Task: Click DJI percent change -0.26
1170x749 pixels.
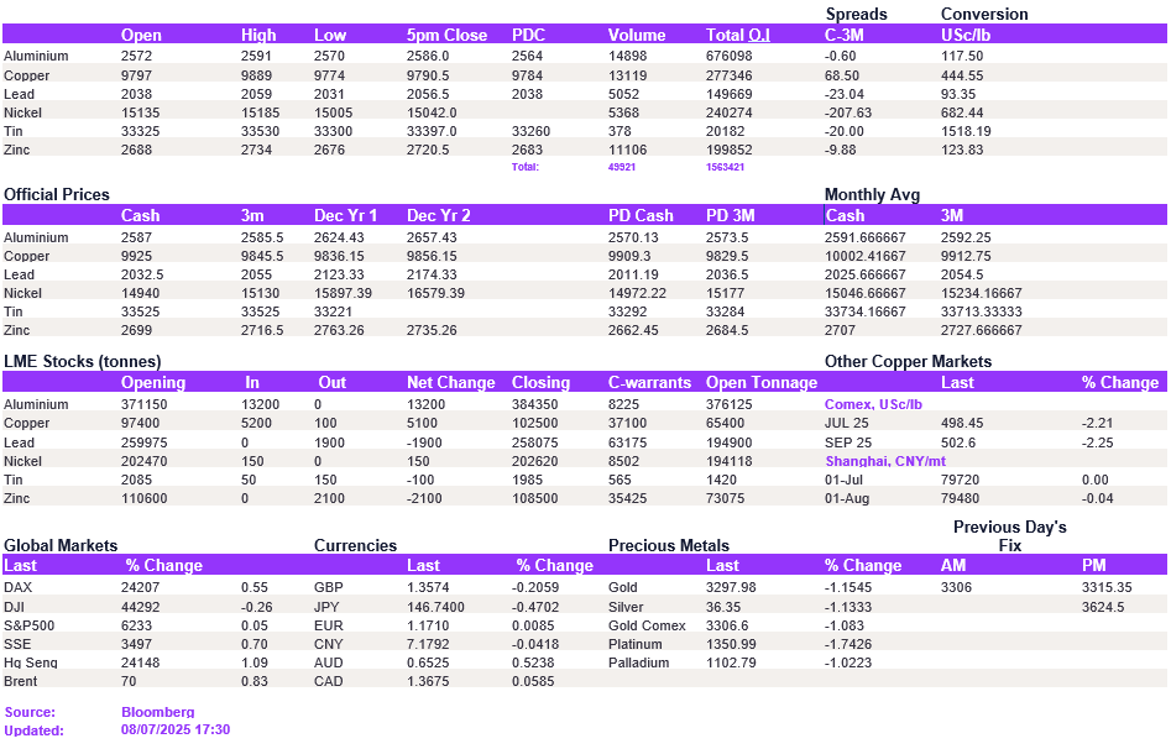Action: [257, 607]
